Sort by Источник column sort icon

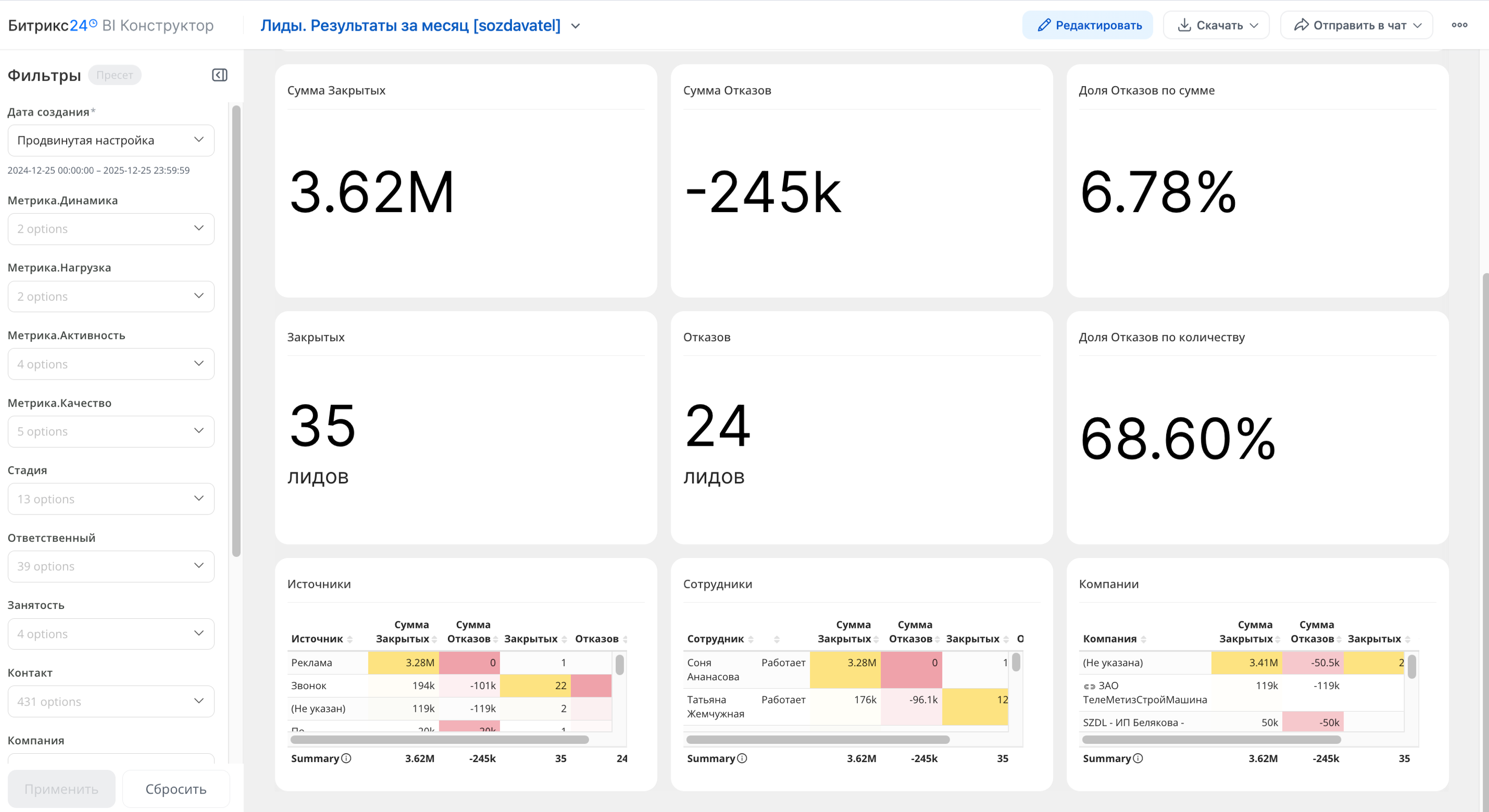[350, 639]
